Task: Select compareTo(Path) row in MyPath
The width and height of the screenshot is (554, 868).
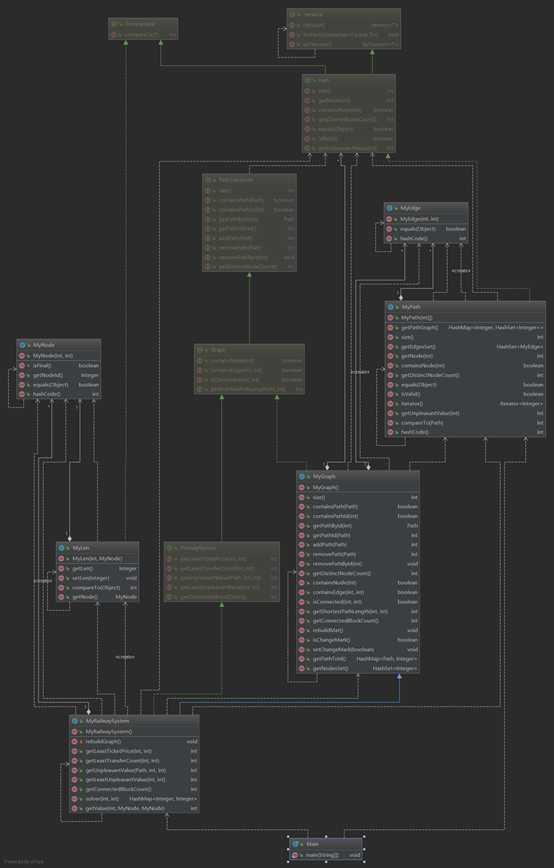Action: [465, 423]
